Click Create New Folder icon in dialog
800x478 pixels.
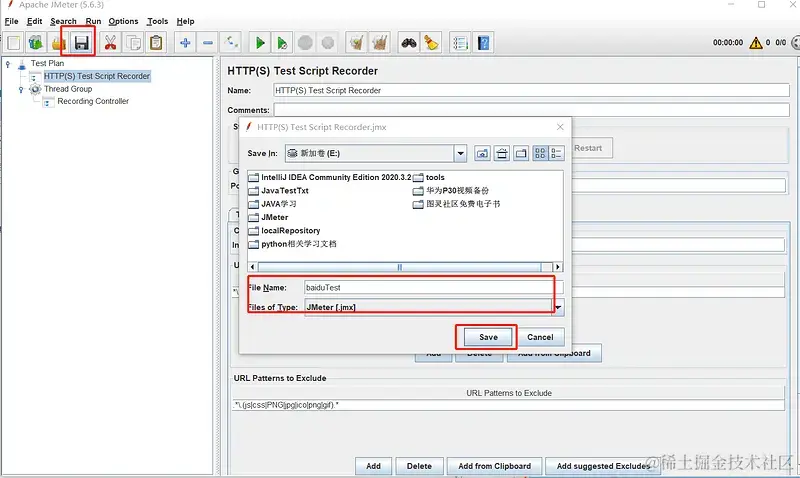521,153
